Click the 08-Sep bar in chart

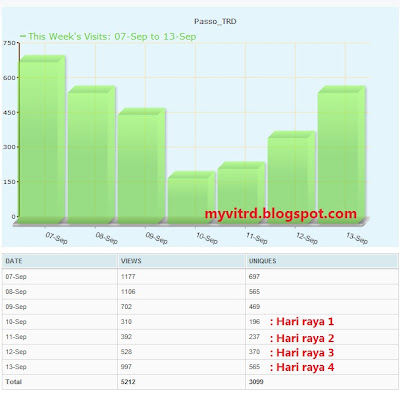tap(92, 155)
